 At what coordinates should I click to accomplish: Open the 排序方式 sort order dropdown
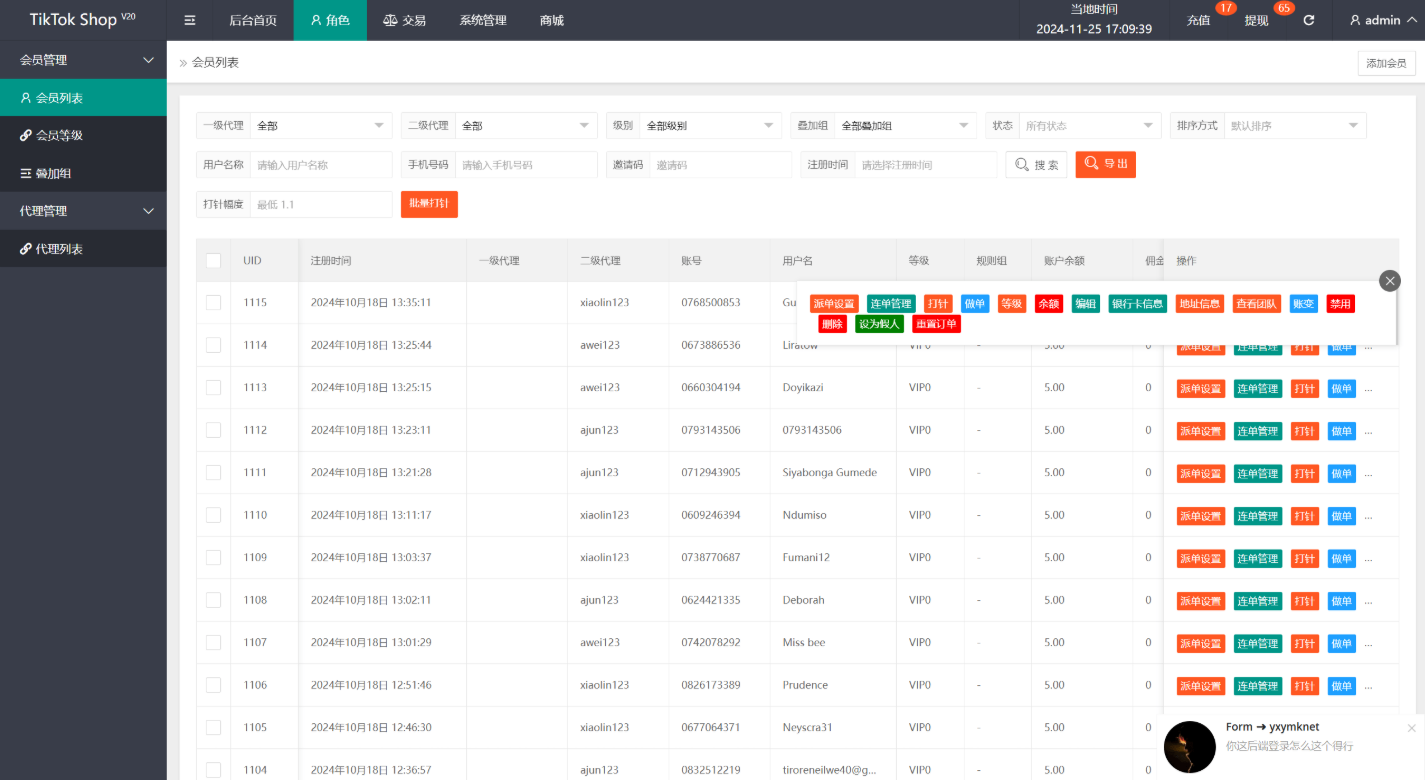point(1294,126)
